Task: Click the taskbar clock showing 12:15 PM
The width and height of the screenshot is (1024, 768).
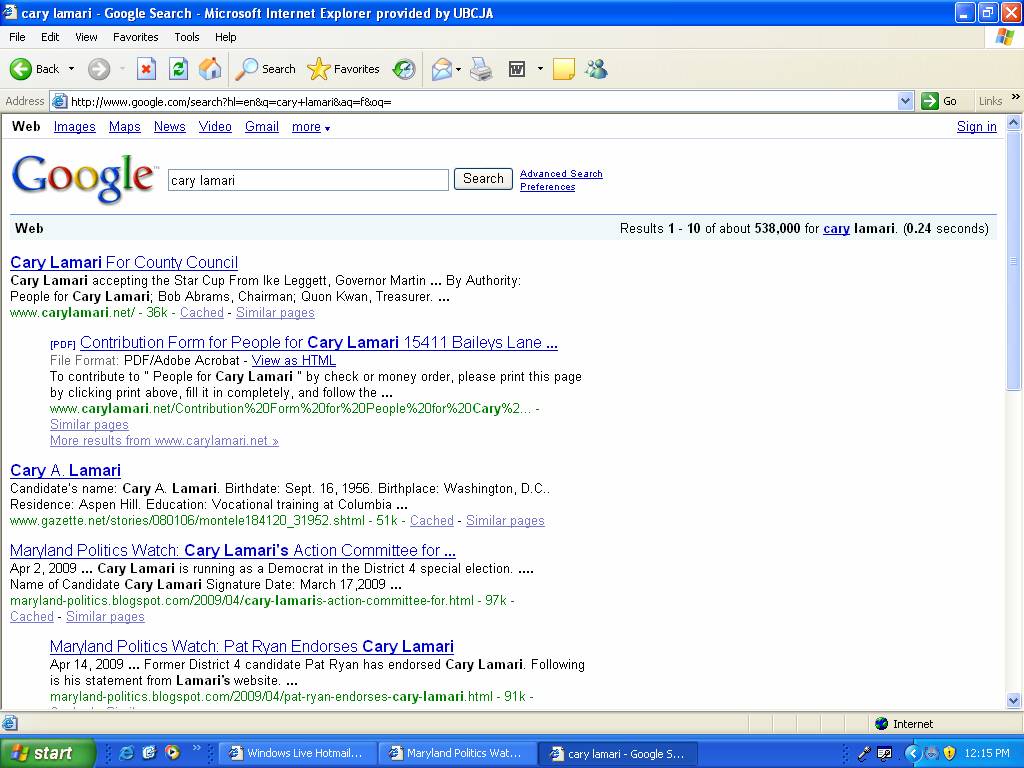Action: pyautogui.click(x=987, y=753)
